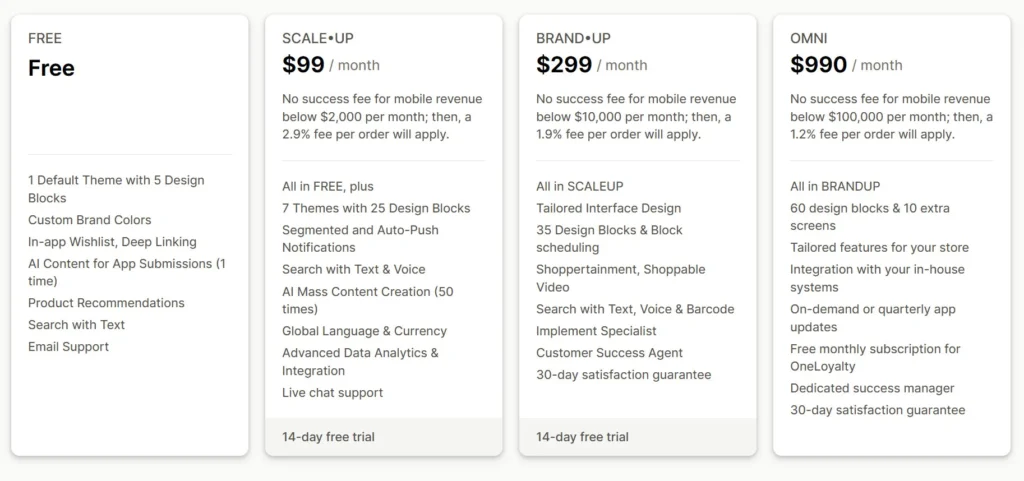
Task: Click "Email Support" in the FREE plan
Action: tap(68, 347)
